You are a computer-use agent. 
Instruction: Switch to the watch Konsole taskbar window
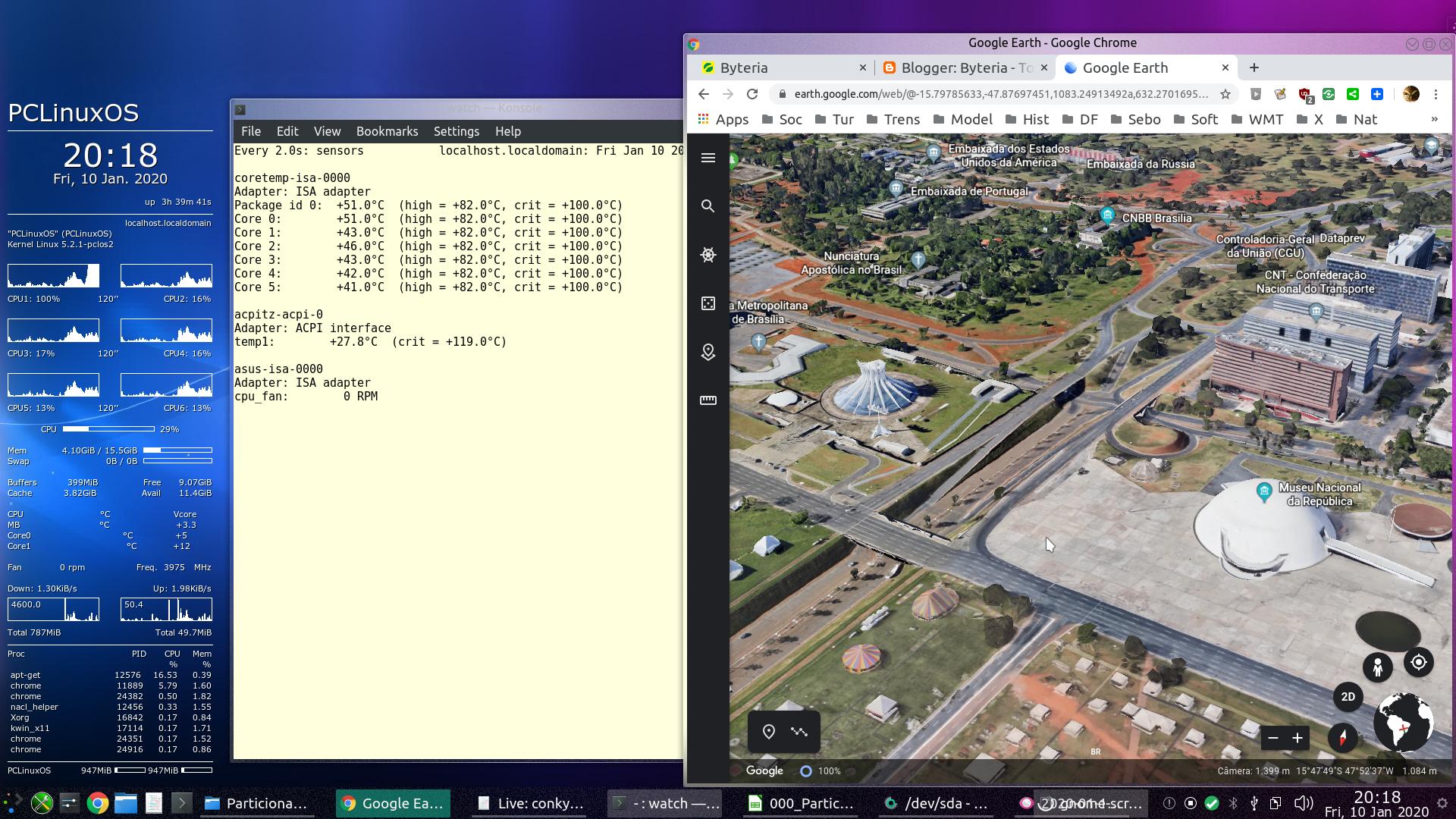(666, 803)
